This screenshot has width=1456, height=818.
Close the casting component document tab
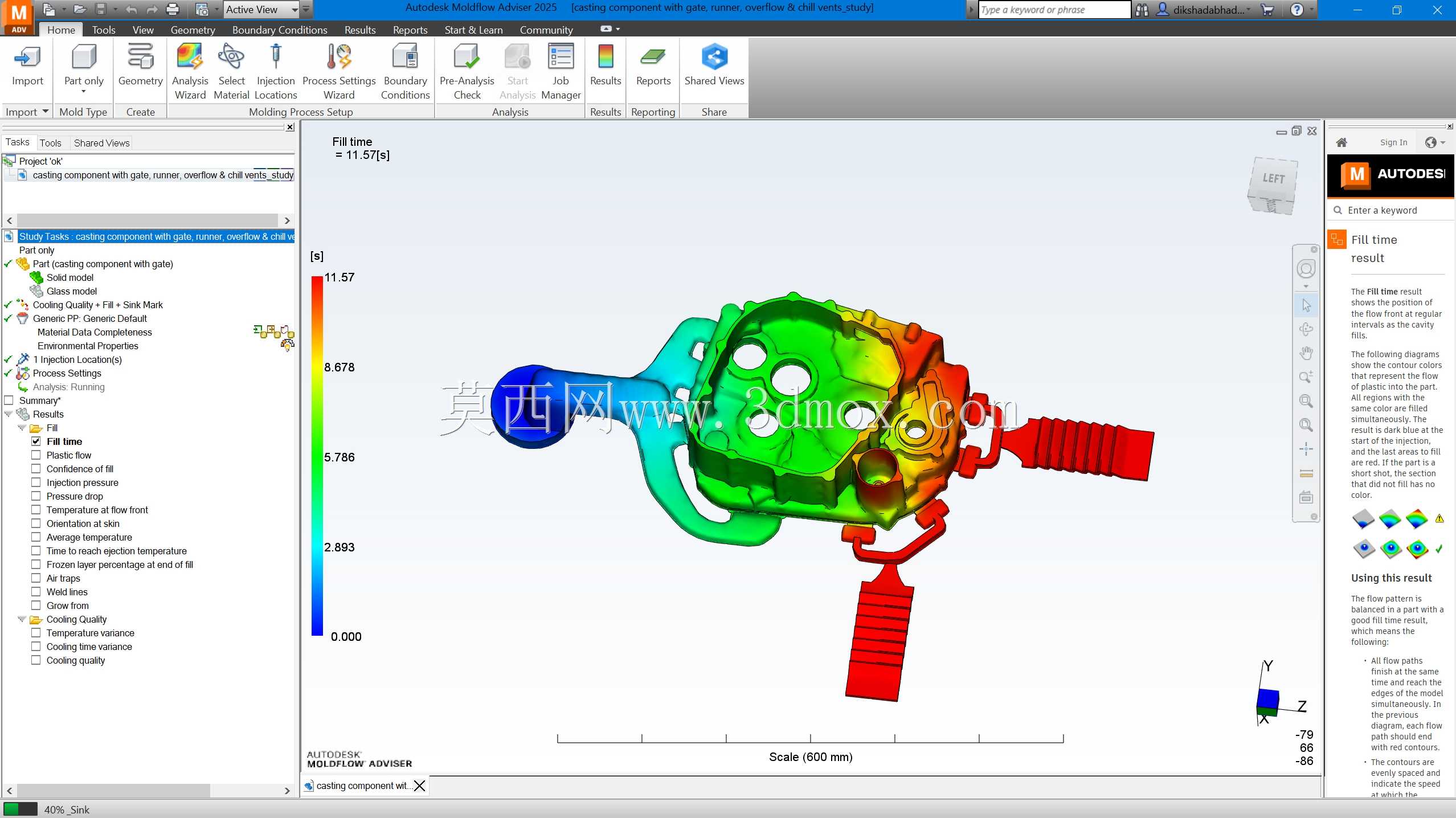tap(420, 786)
